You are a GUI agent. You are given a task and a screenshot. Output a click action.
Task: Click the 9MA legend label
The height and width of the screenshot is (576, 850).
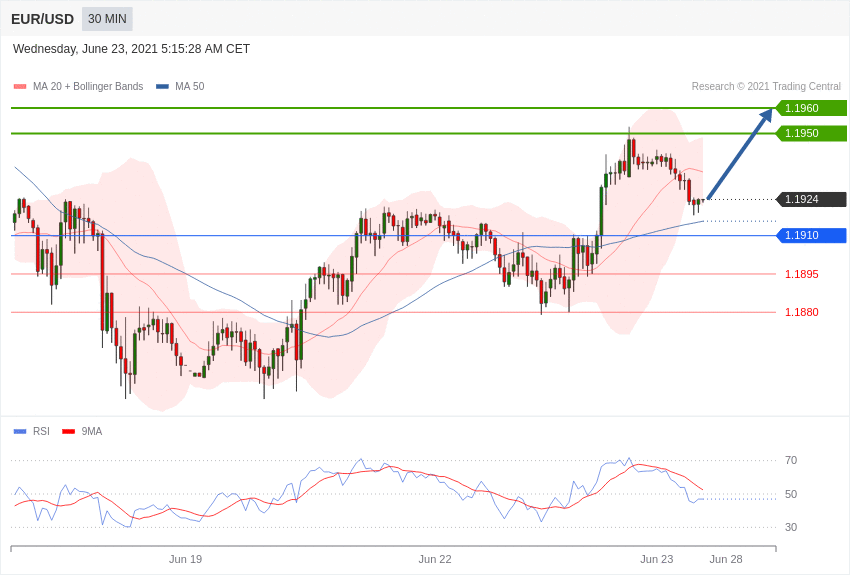pos(92,431)
